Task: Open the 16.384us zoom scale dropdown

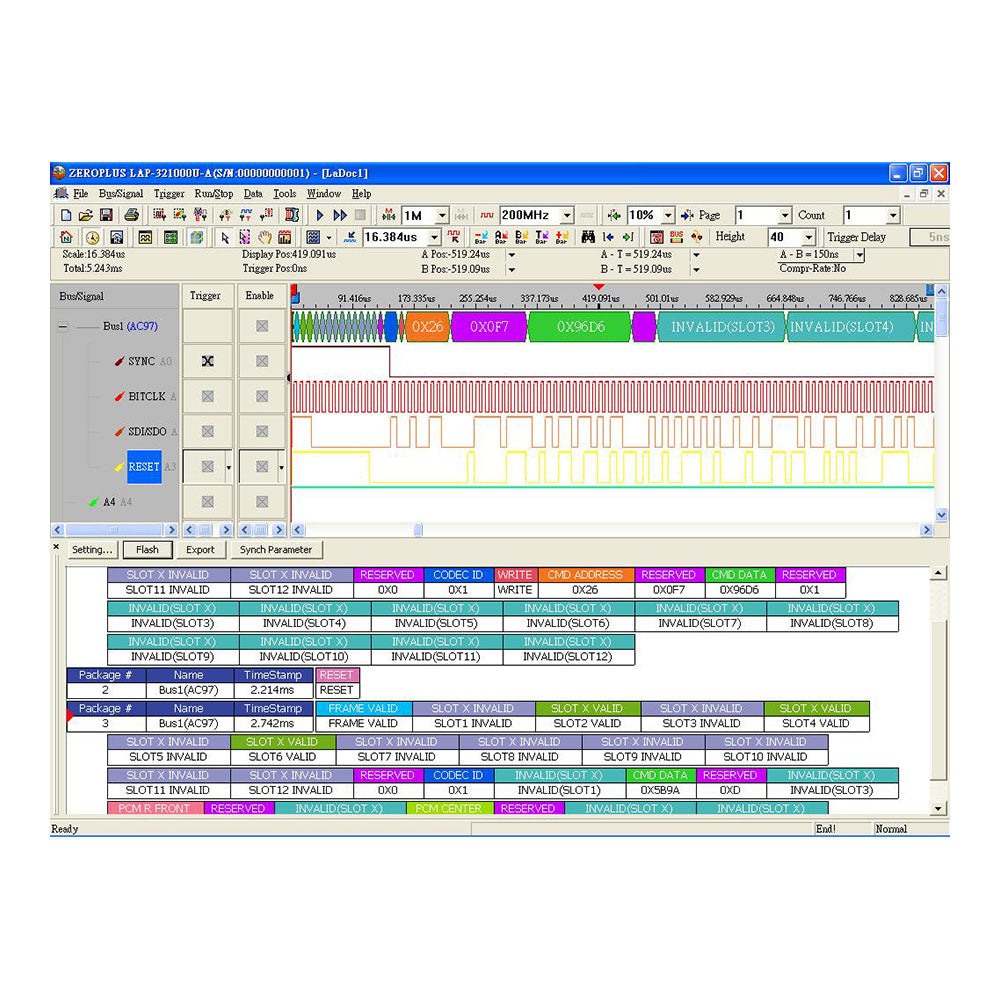Action: pyautogui.click(x=434, y=237)
